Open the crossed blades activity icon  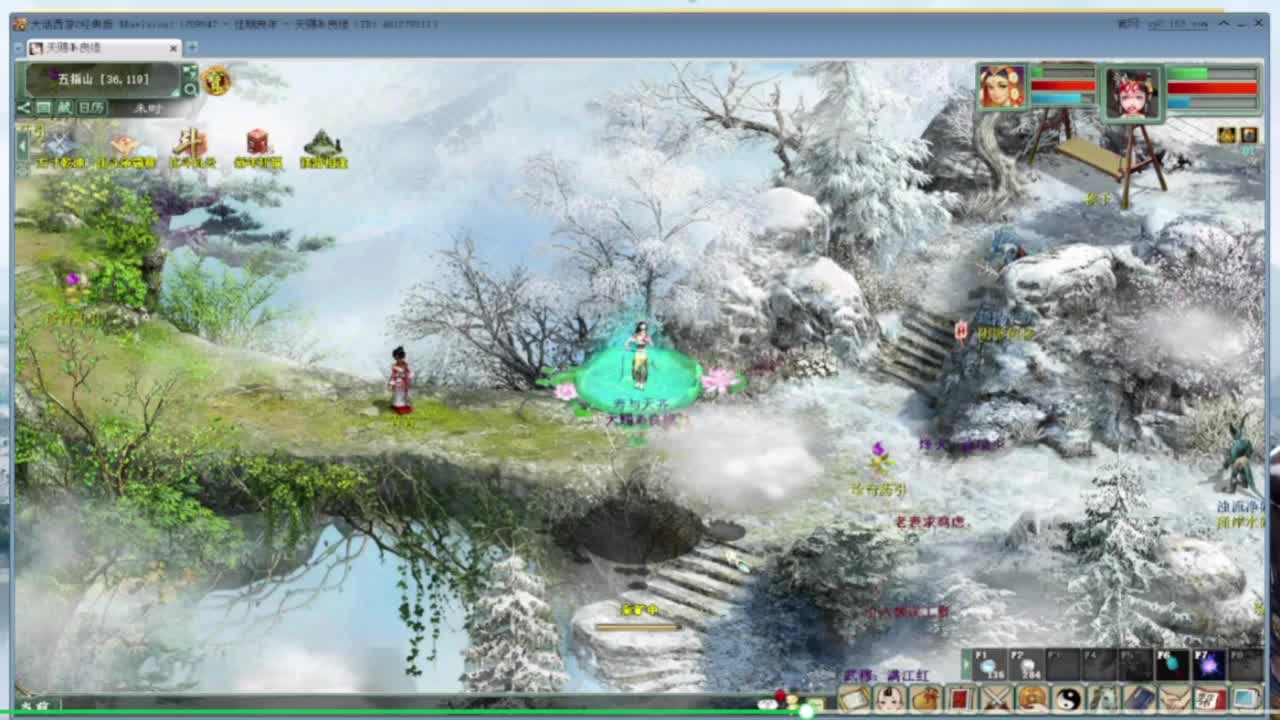[61, 144]
